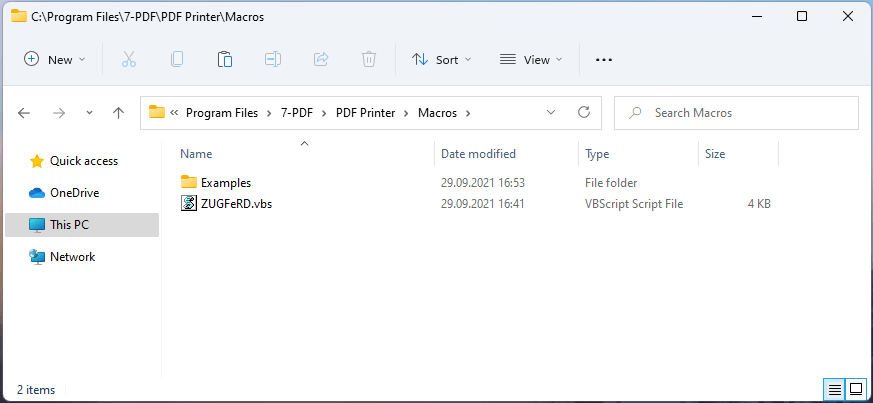Viewport: 873px width, 403px height.
Task: Click the 29.09.2021 16:53 date cell
Action: click(x=483, y=183)
